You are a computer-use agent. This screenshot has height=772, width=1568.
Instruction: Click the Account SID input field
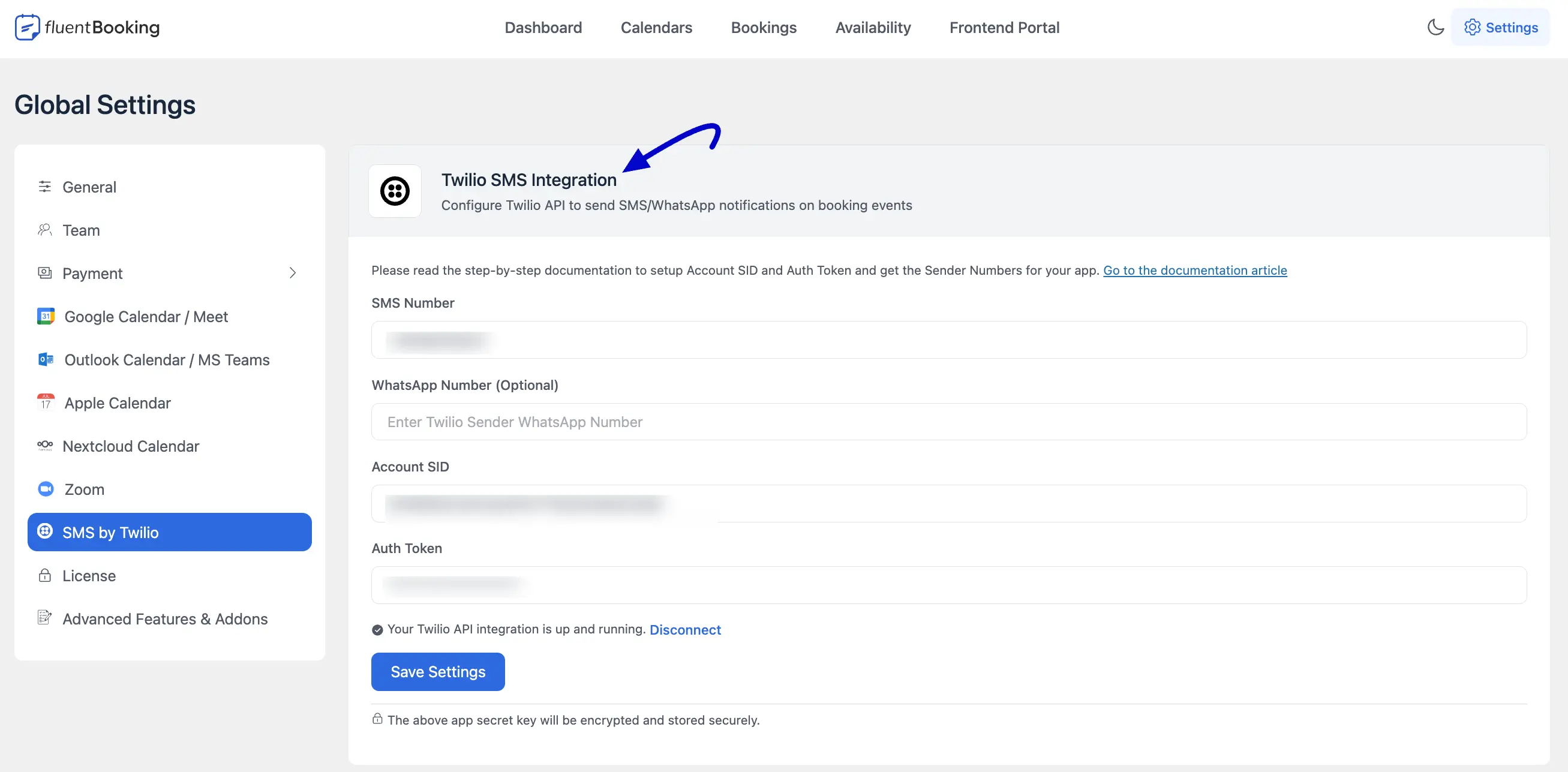tap(948, 503)
